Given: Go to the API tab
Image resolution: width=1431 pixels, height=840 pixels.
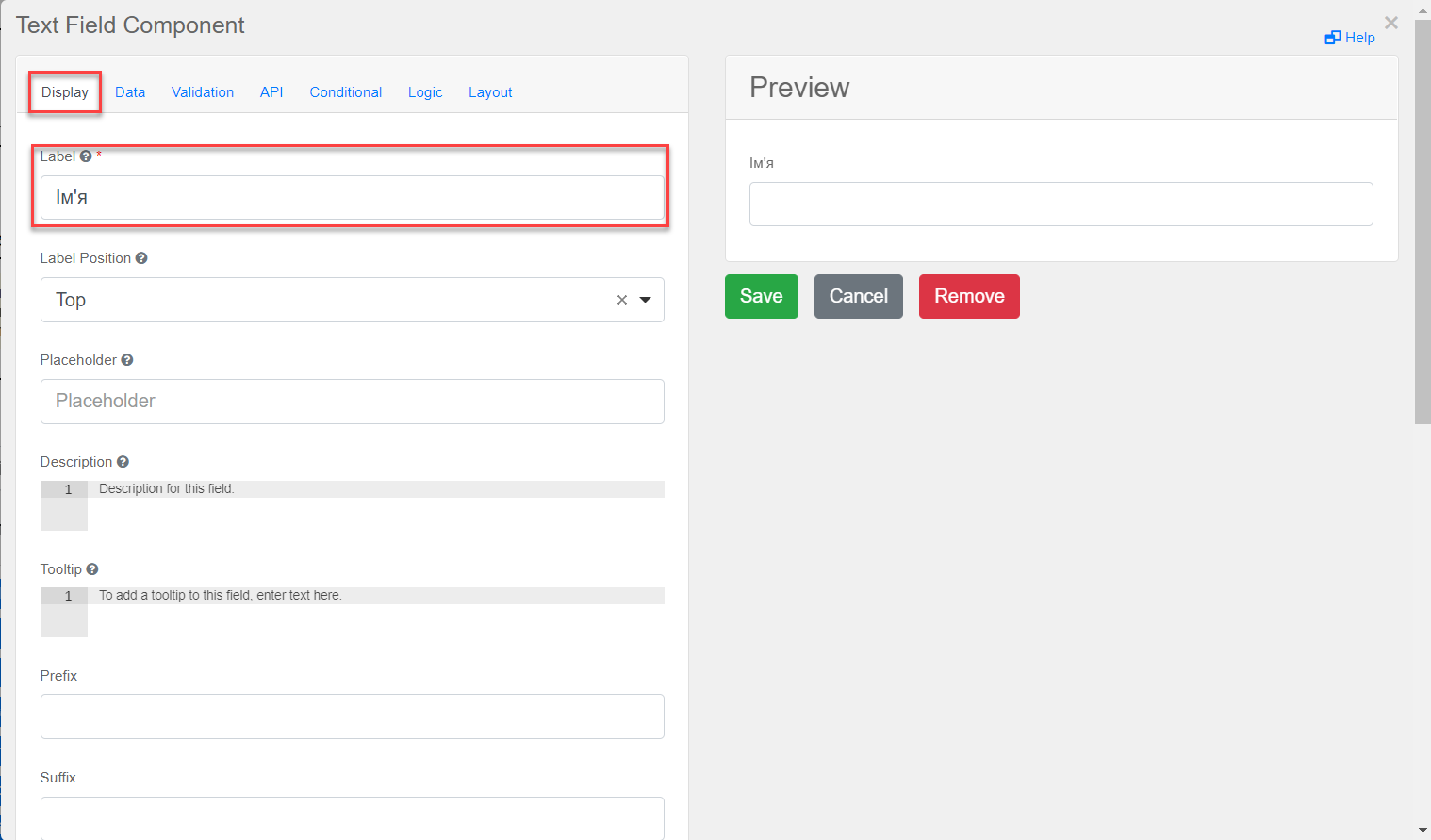Looking at the screenshot, I should coord(271,92).
